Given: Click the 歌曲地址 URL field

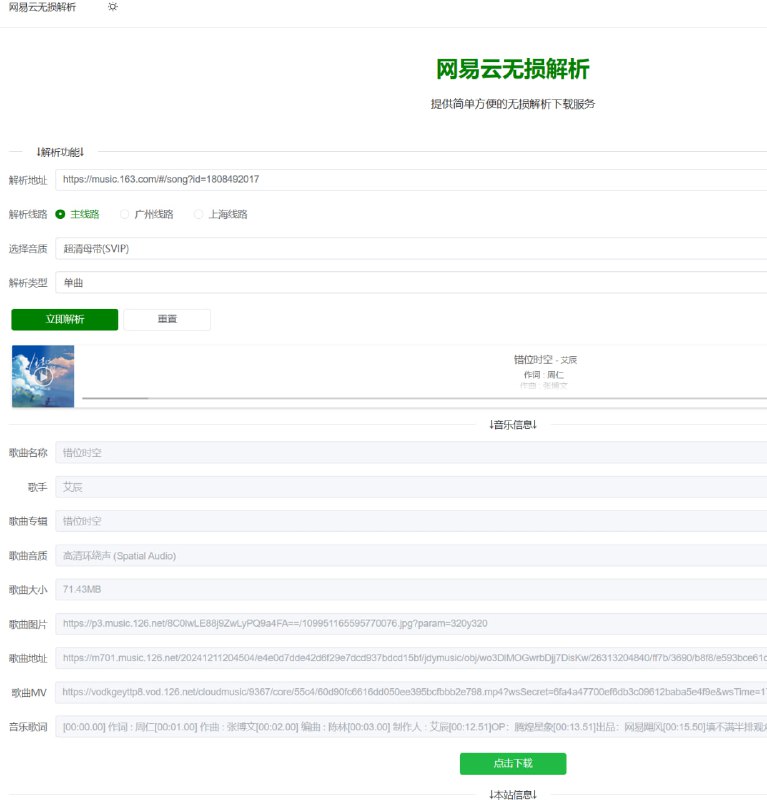Looking at the screenshot, I should coord(411,658).
